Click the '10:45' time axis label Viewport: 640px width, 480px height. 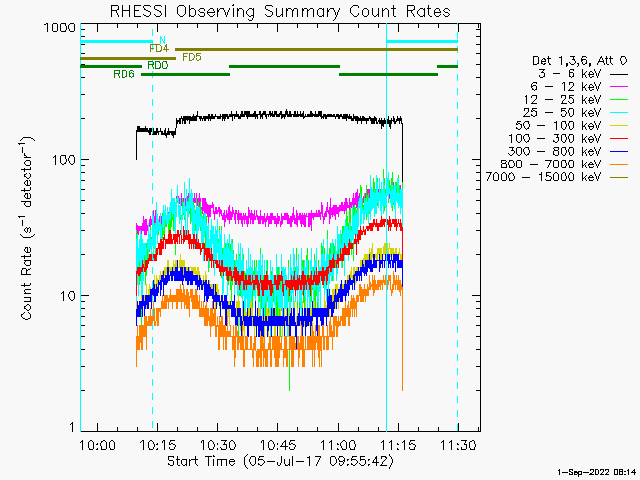click(x=278, y=445)
